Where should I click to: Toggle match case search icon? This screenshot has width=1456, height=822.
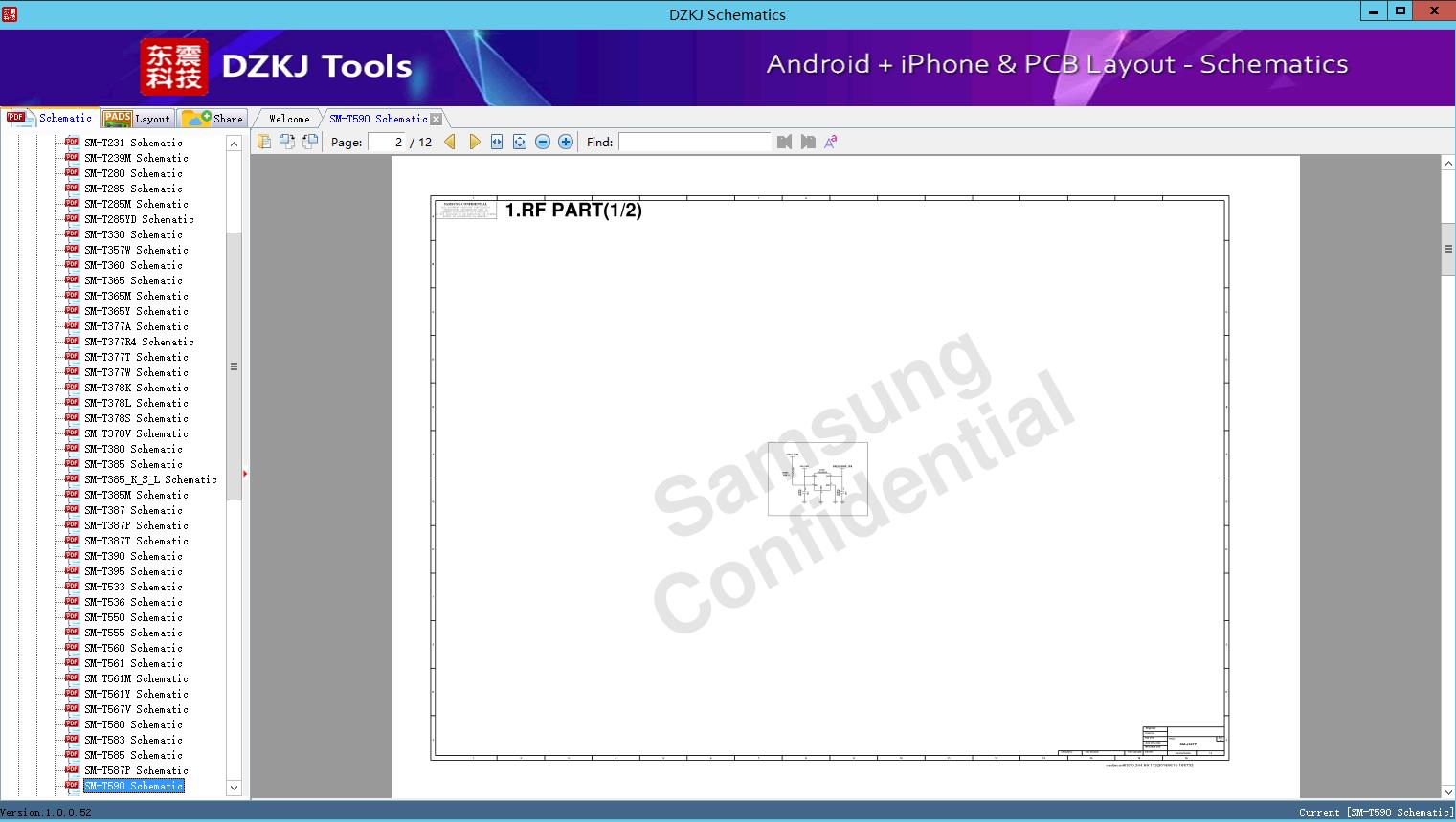click(831, 142)
